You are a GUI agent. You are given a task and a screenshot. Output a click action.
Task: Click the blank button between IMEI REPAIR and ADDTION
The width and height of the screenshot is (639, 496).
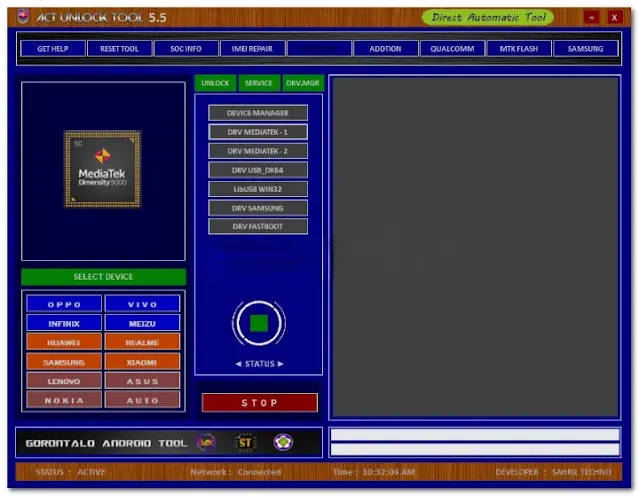click(319, 49)
